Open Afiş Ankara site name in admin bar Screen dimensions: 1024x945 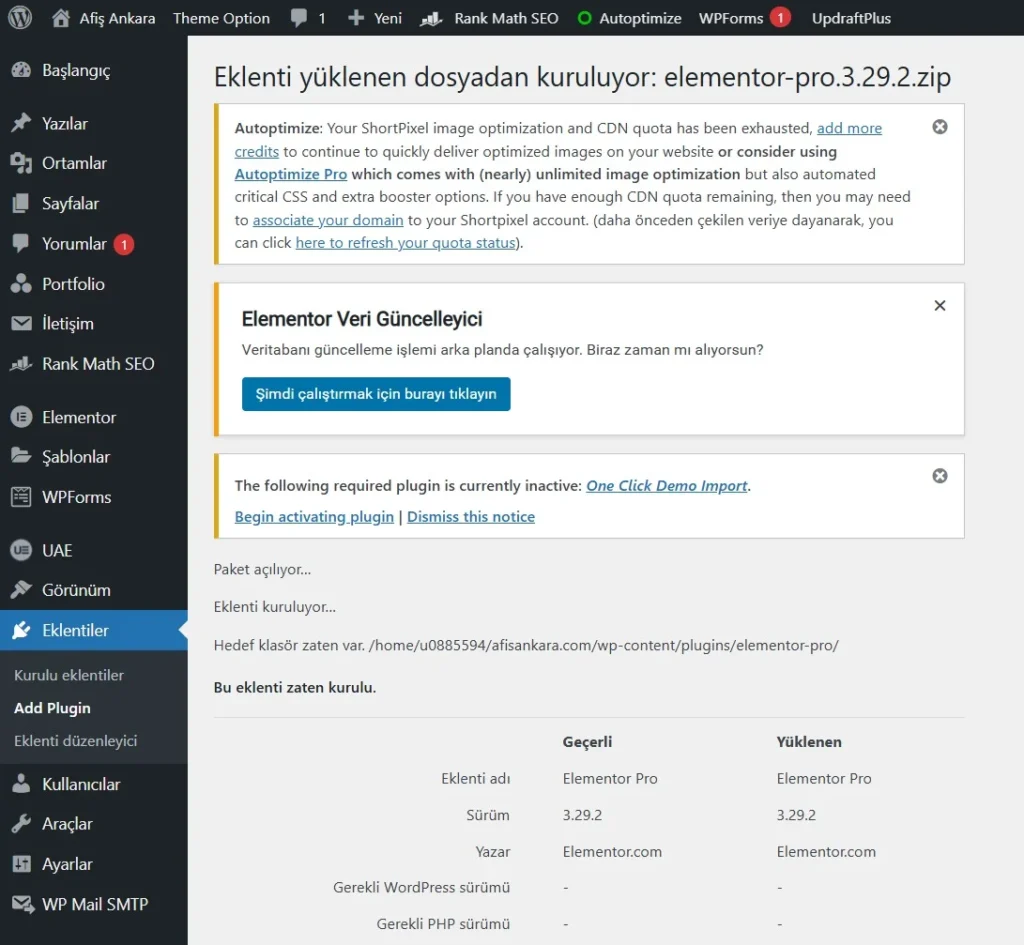pyautogui.click(x=118, y=18)
